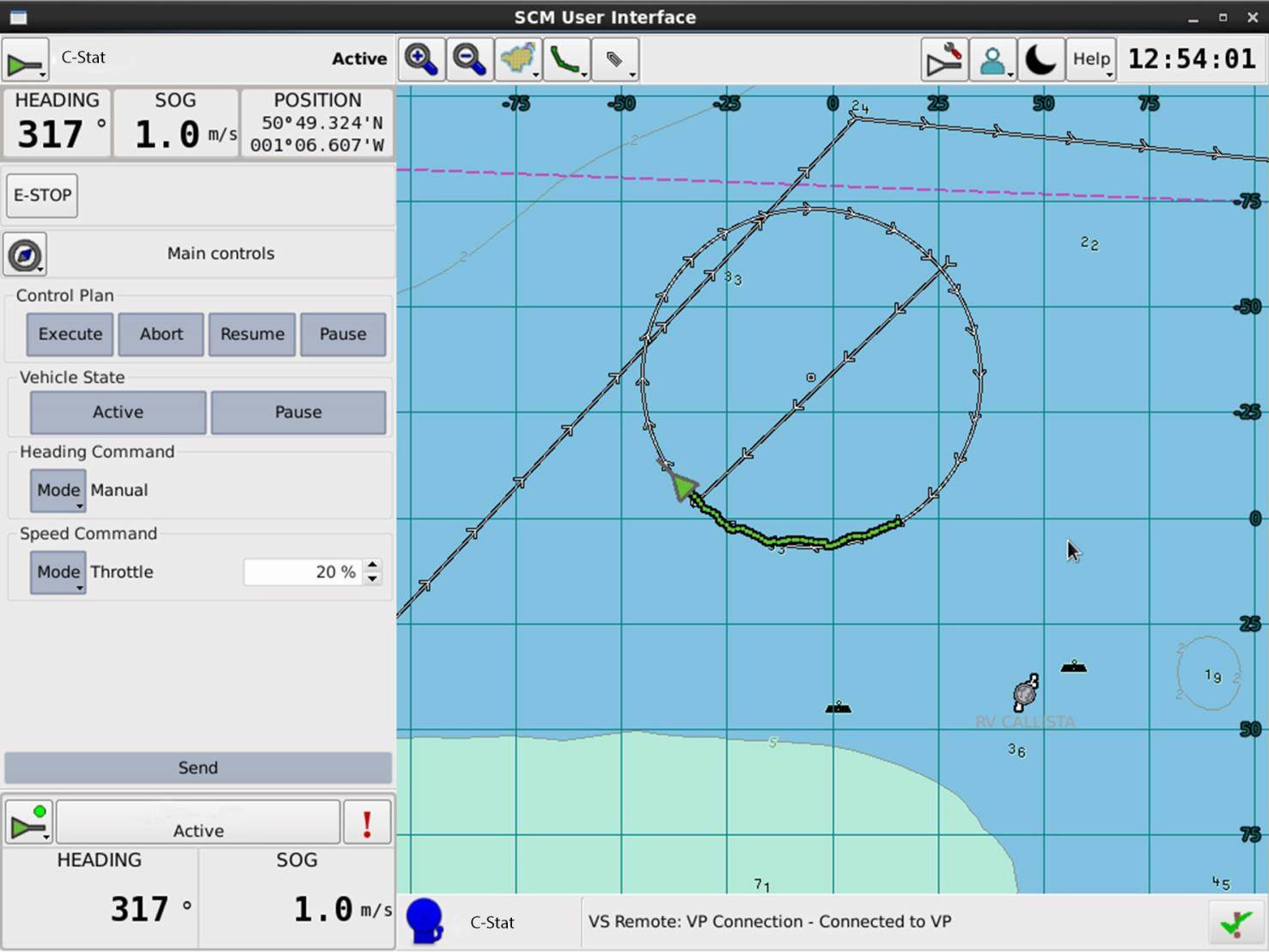Set Vehicle State to Active
Image resolution: width=1269 pixels, height=952 pixels.
point(119,412)
